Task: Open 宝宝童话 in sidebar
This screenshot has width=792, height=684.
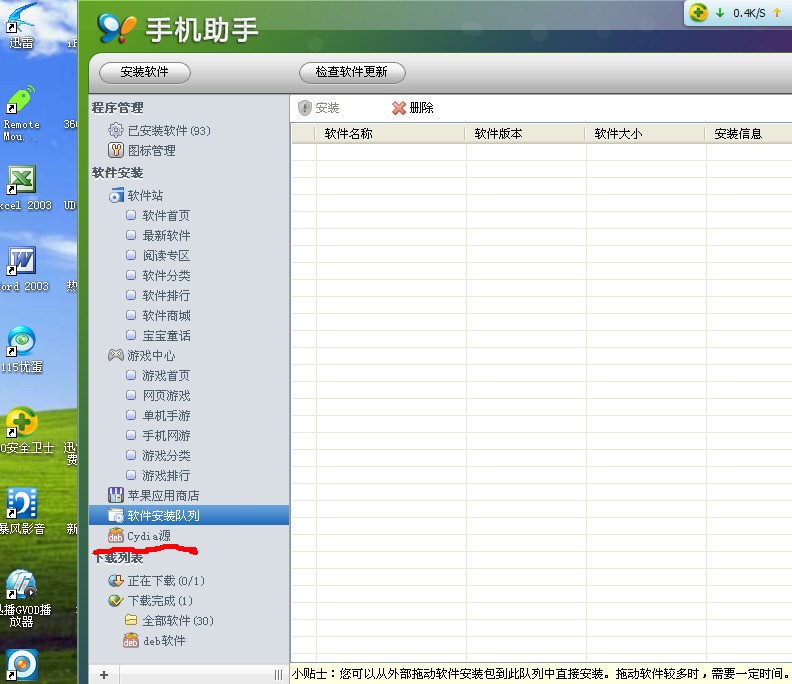Action: 158,335
